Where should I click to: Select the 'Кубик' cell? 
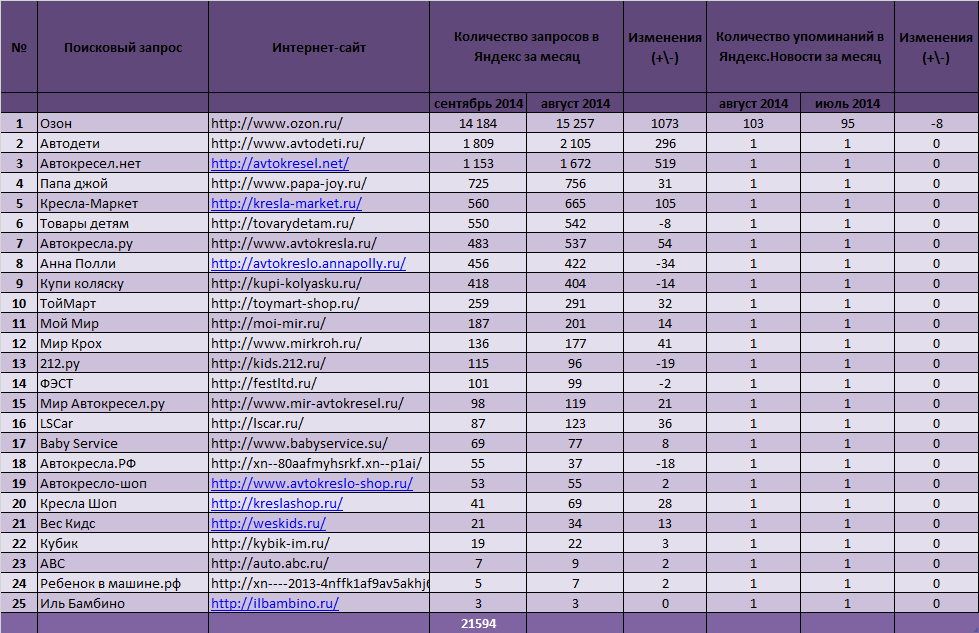coord(123,543)
